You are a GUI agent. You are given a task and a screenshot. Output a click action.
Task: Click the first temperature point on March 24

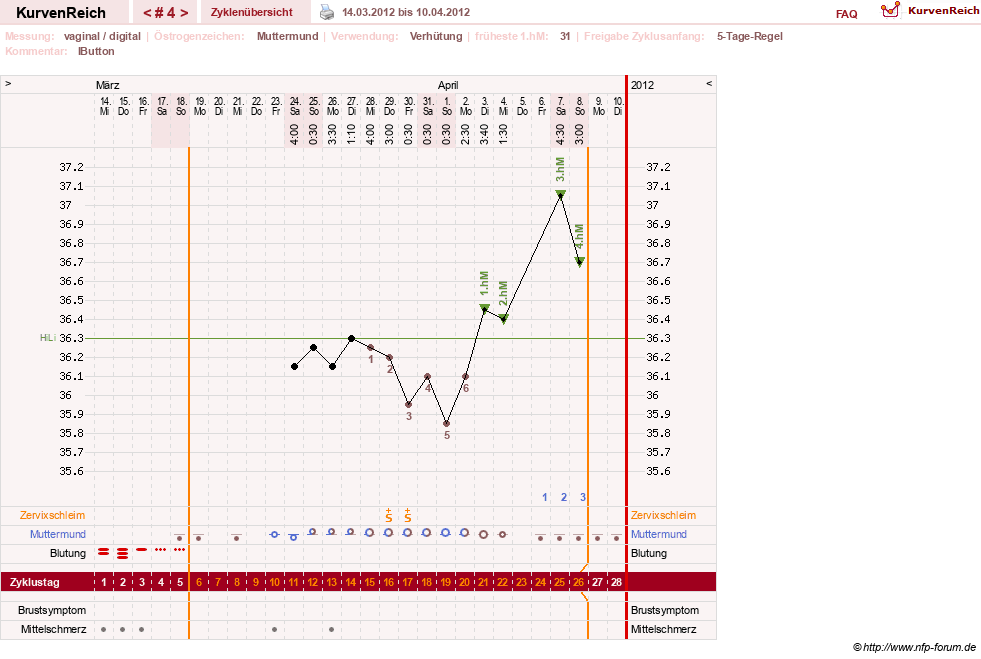pyautogui.click(x=295, y=367)
